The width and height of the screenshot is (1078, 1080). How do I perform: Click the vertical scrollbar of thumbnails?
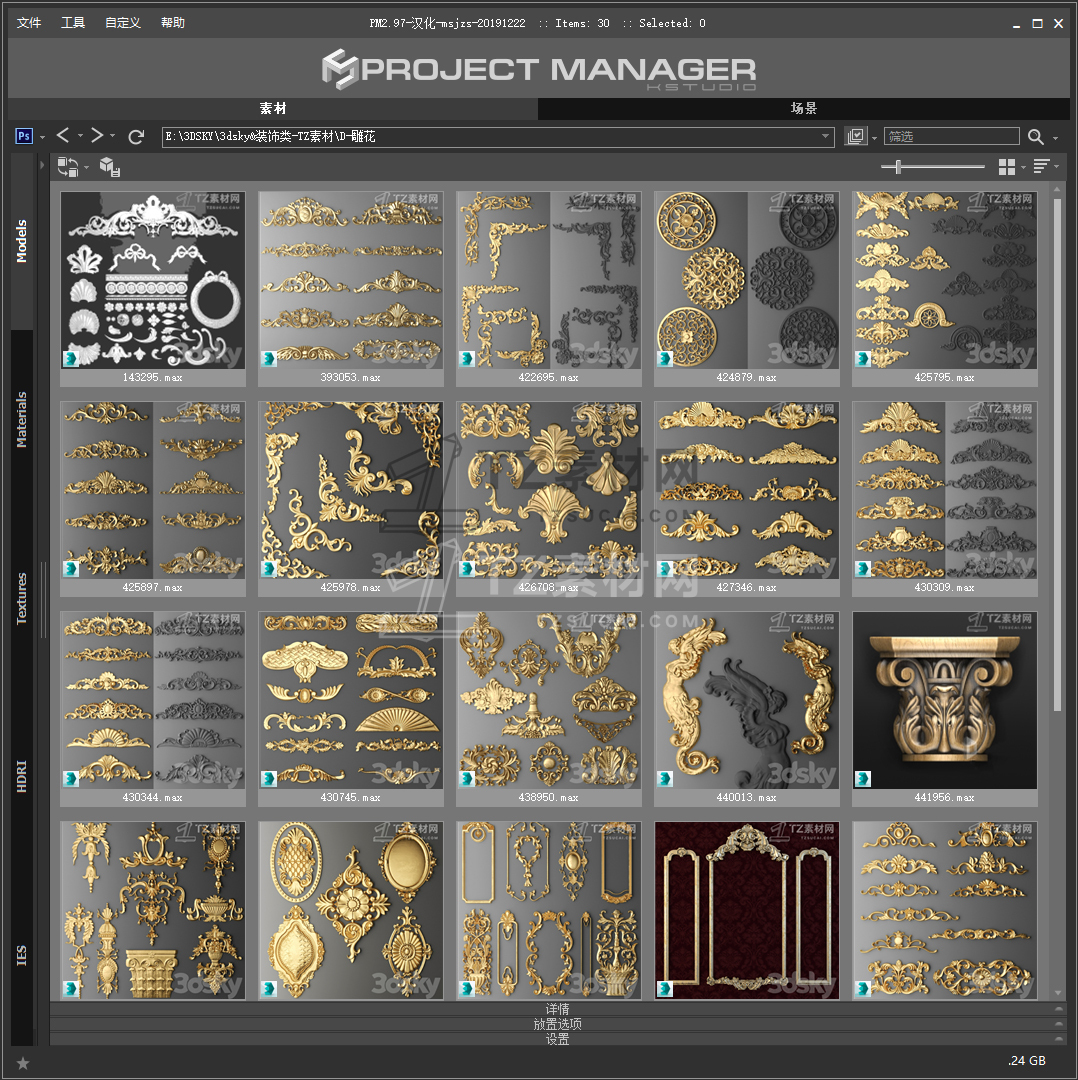point(1057,455)
